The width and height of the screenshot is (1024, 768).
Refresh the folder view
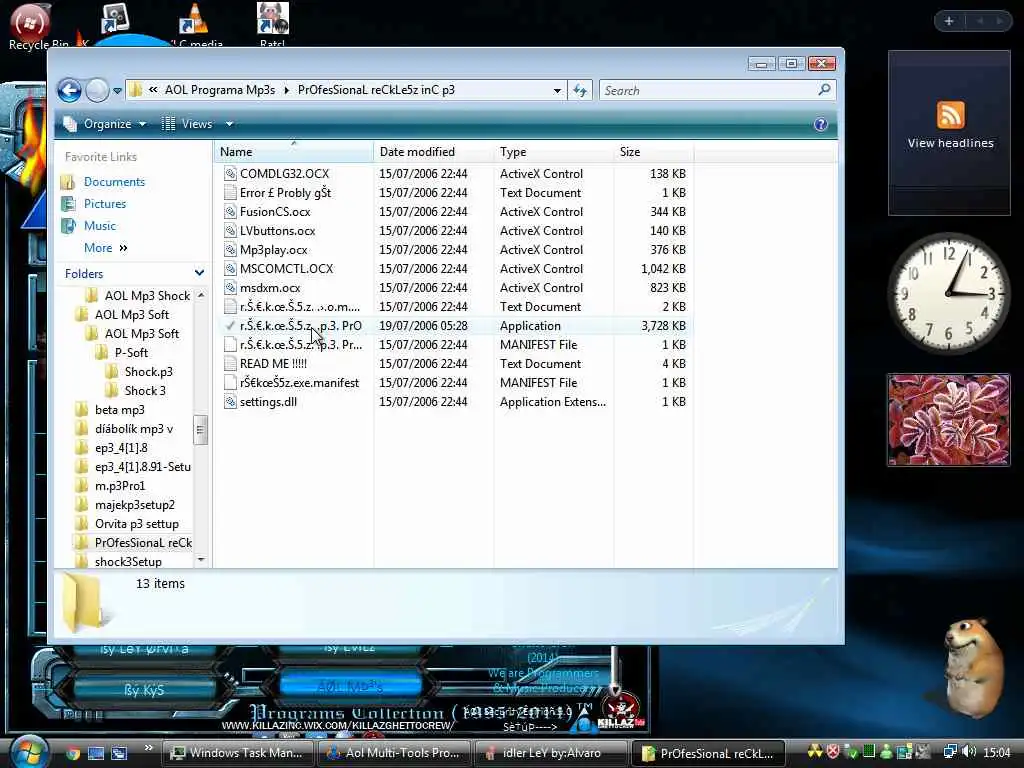(x=580, y=90)
